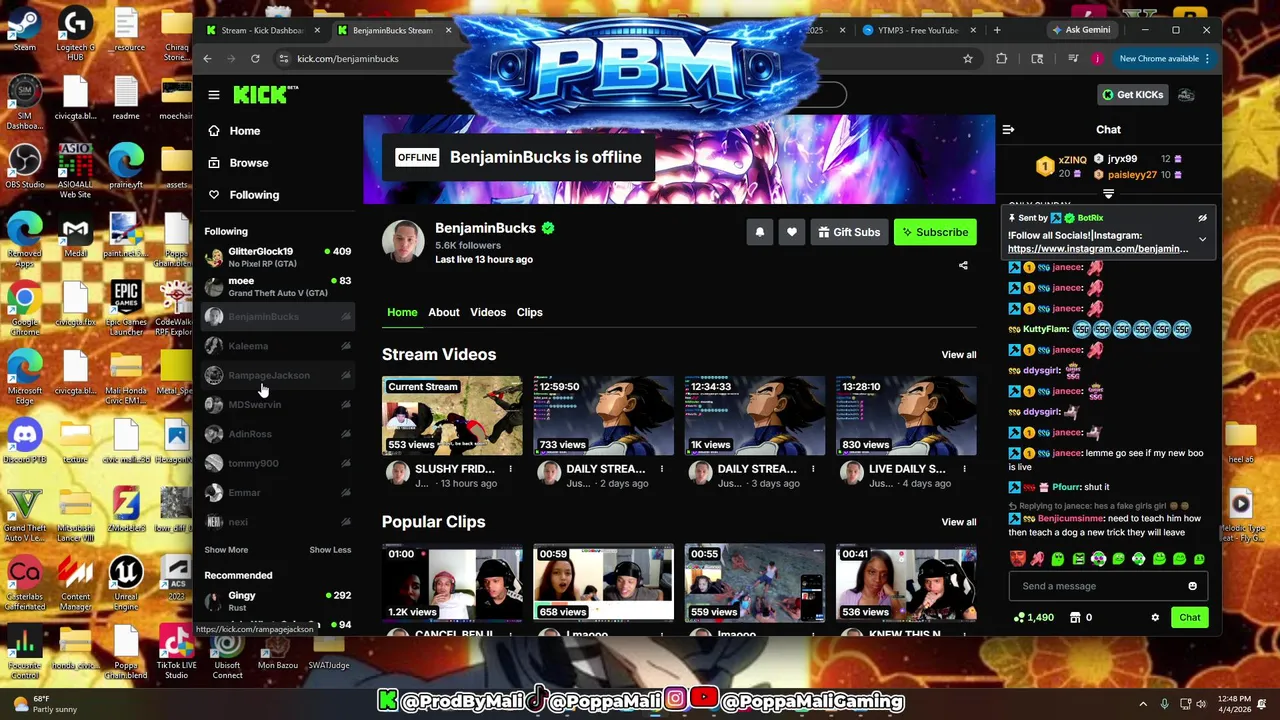Click the share icon below Subscribe
1280x720 pixels.
point(963,266)
